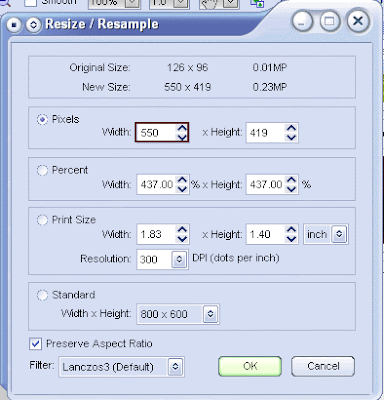Increase Percent Width with up arrow
The image size is (384, 400).
tap(182, 180)
